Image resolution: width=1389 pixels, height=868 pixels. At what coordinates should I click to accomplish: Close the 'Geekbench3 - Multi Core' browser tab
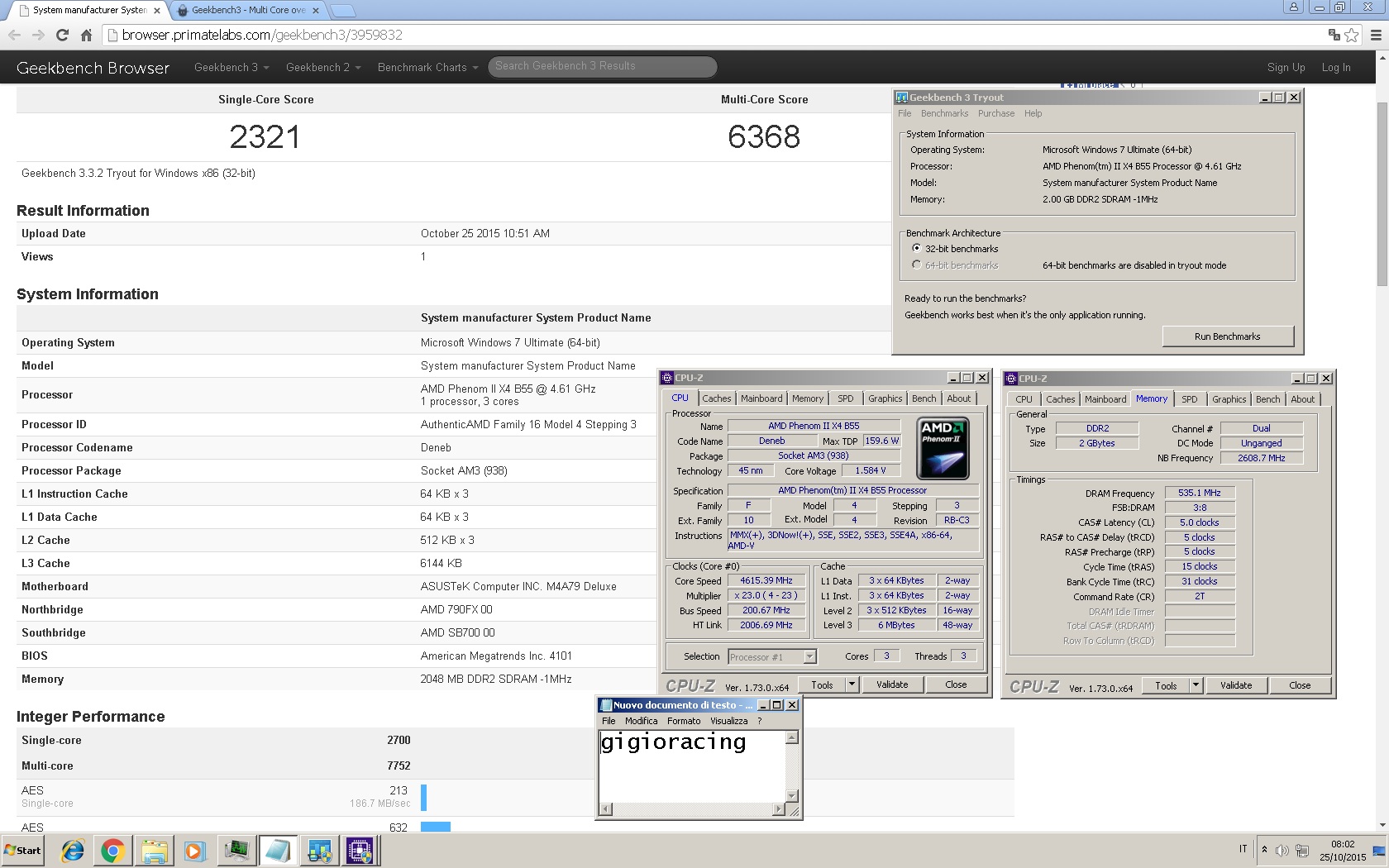316,11
